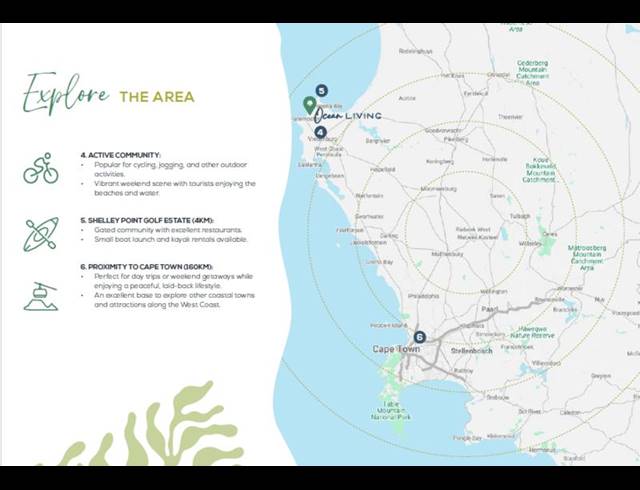The height and width of the screenshot is (490, 640).
Task: Select map marker number 4
Action: click(x=320, y=132)
